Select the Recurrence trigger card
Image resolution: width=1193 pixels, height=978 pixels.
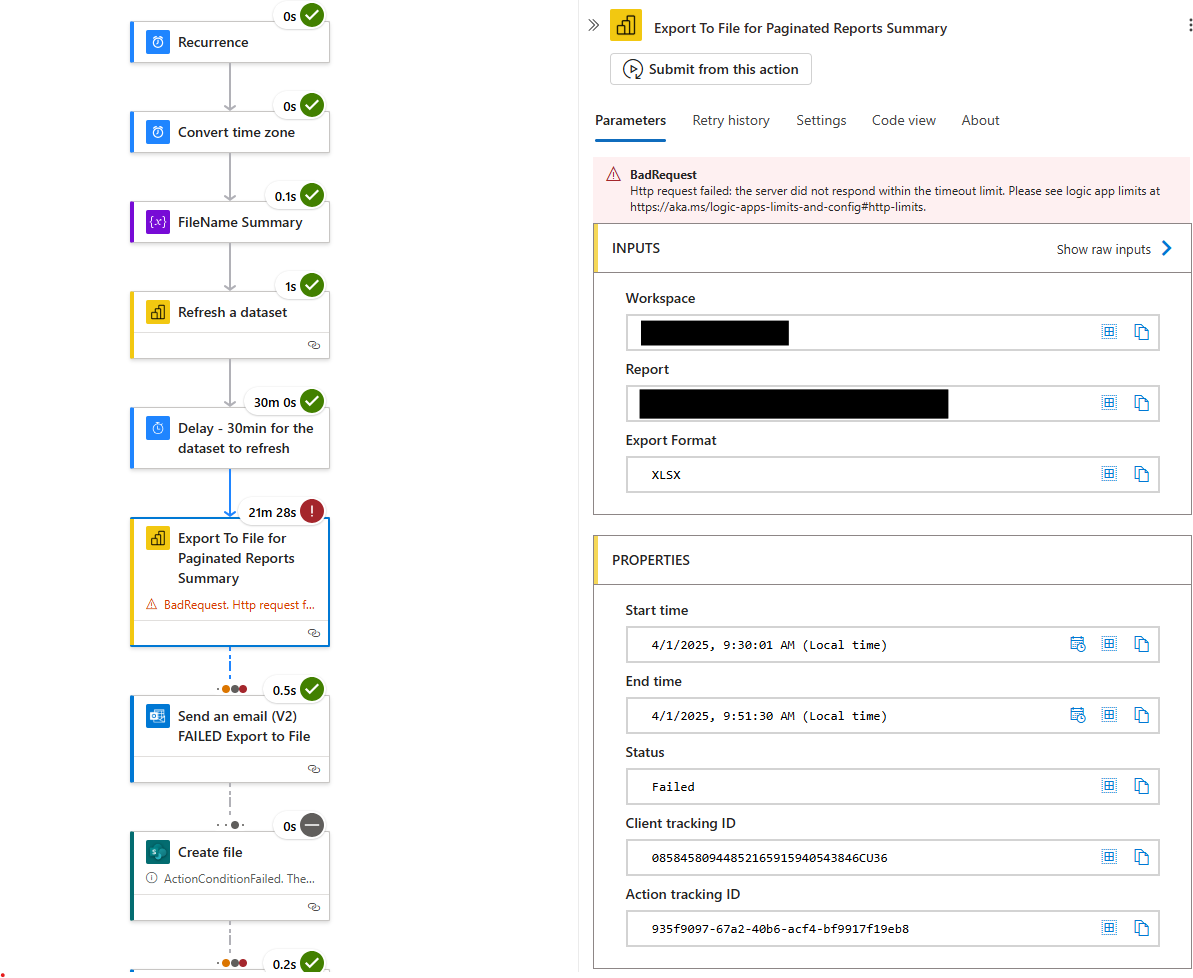[x=230, y=42]
